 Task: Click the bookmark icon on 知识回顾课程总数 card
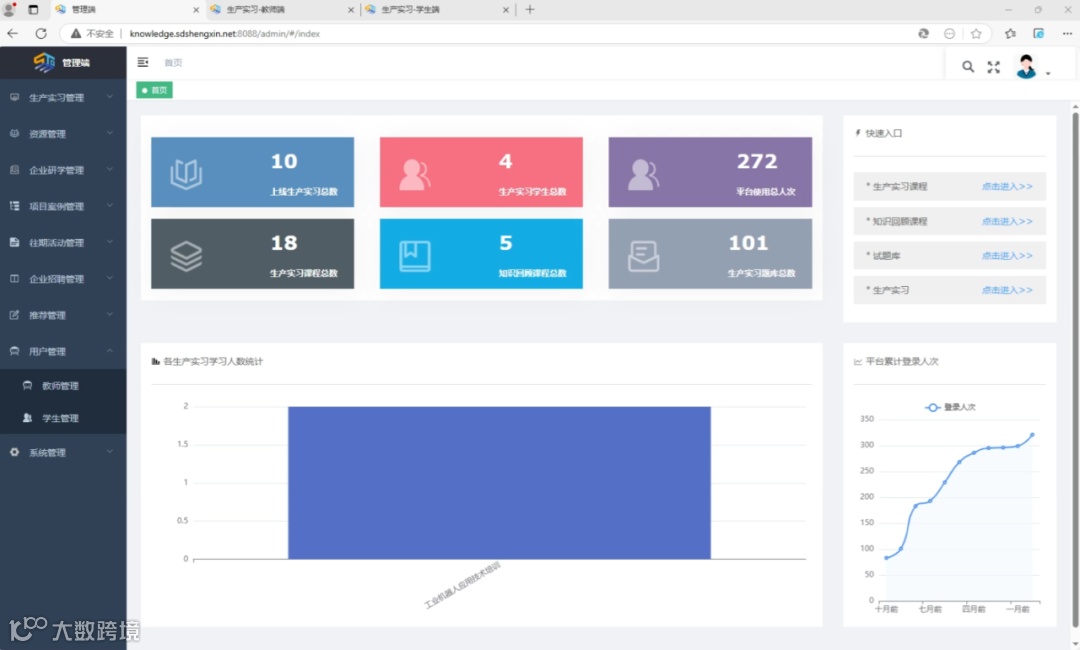pos(415,256)
